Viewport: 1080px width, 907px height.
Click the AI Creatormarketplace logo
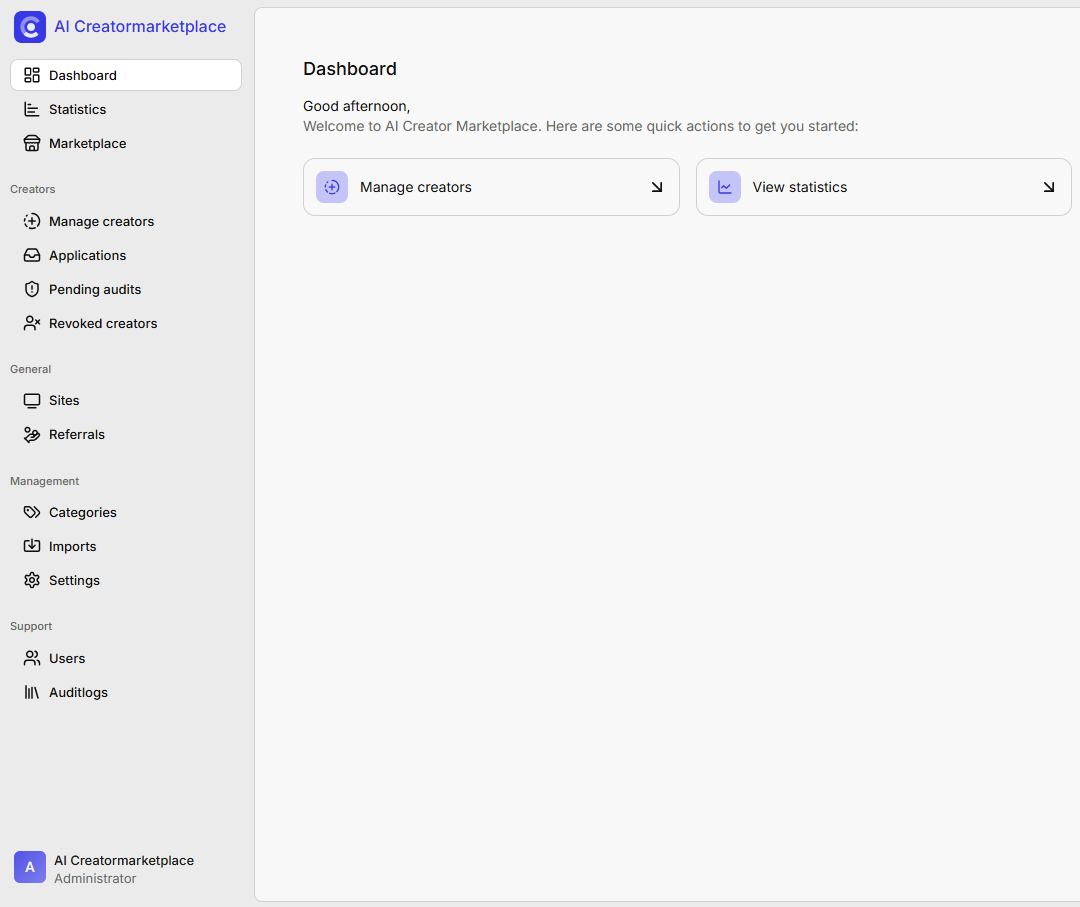click(x=29, y=27)
